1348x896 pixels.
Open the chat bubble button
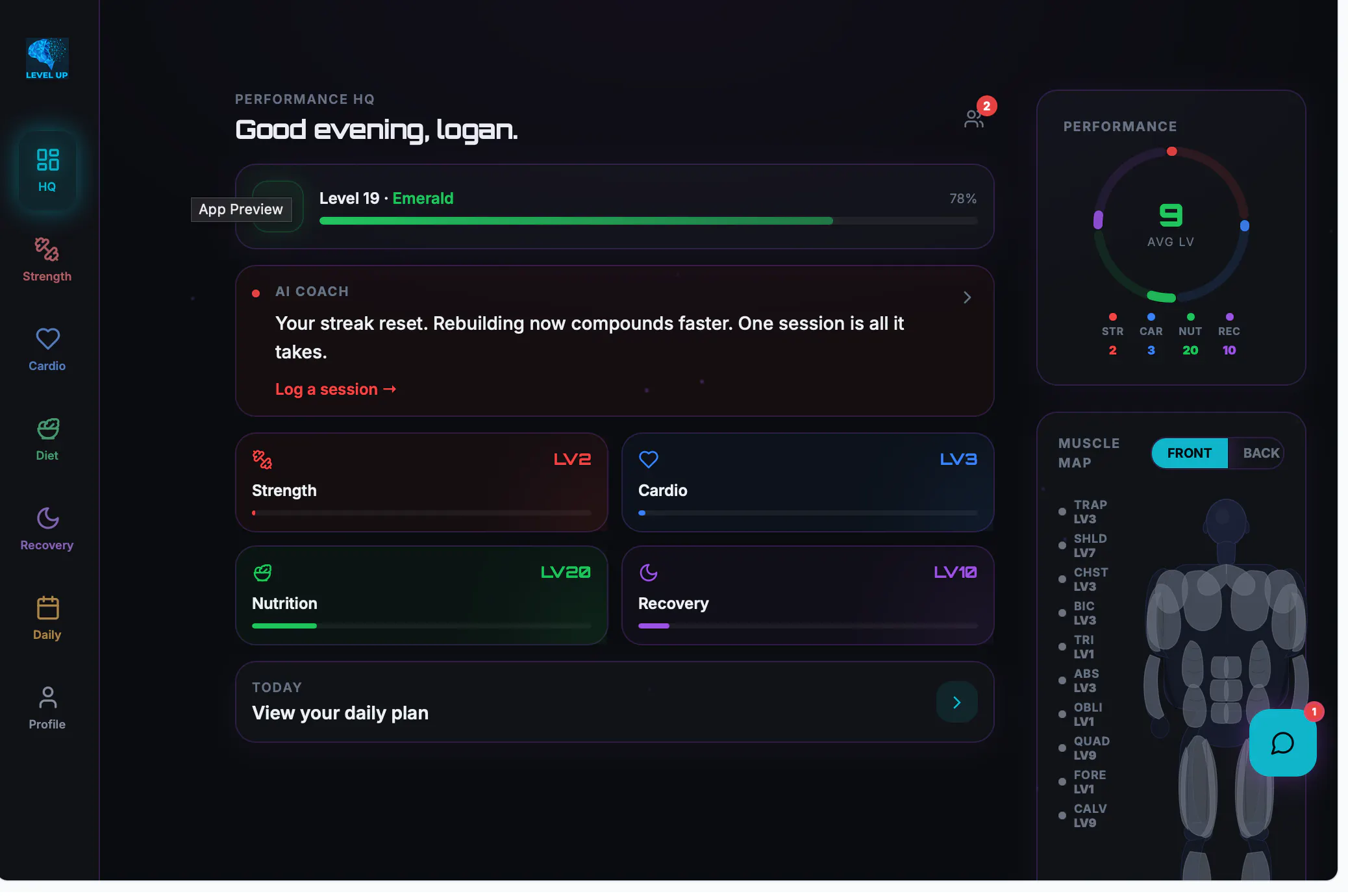coord(1282,743)
